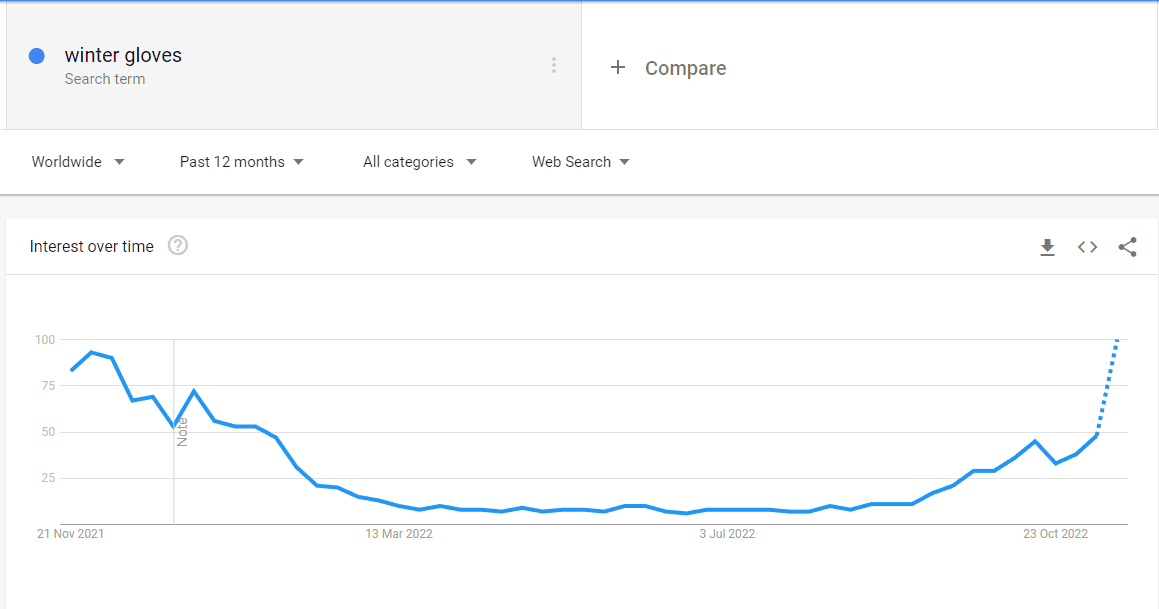Open the Web Search type dropdown
The width and height of the screenshot is (1159, 609).
581,162
